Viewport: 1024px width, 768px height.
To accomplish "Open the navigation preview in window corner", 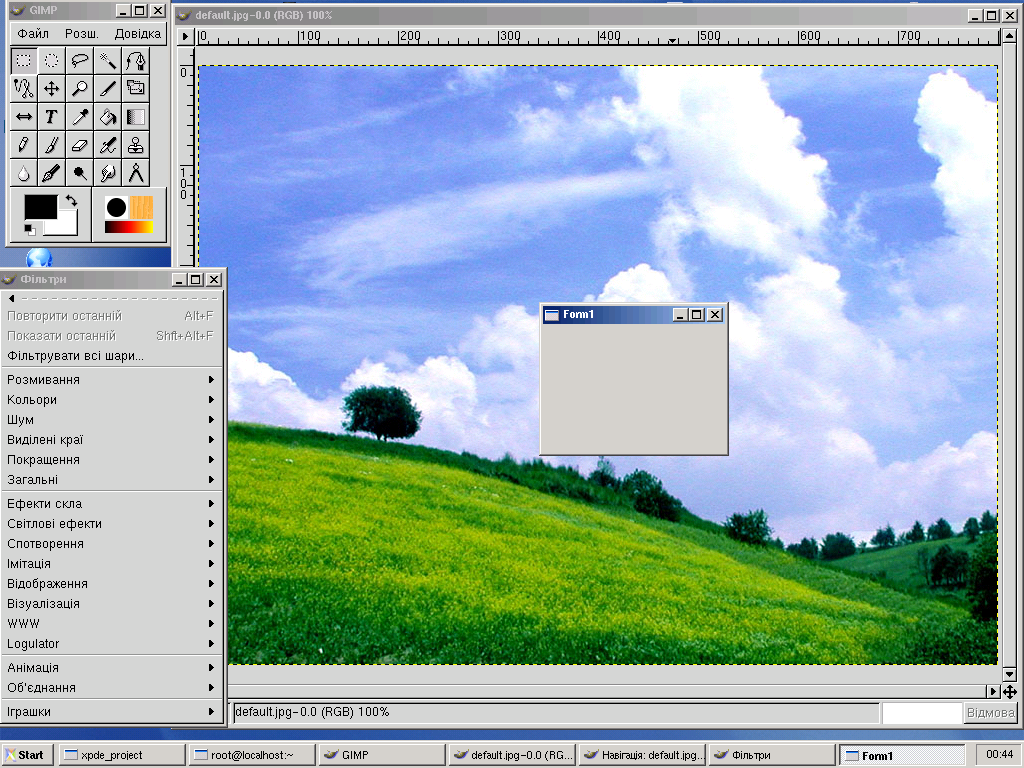I will click(1009, 691).
